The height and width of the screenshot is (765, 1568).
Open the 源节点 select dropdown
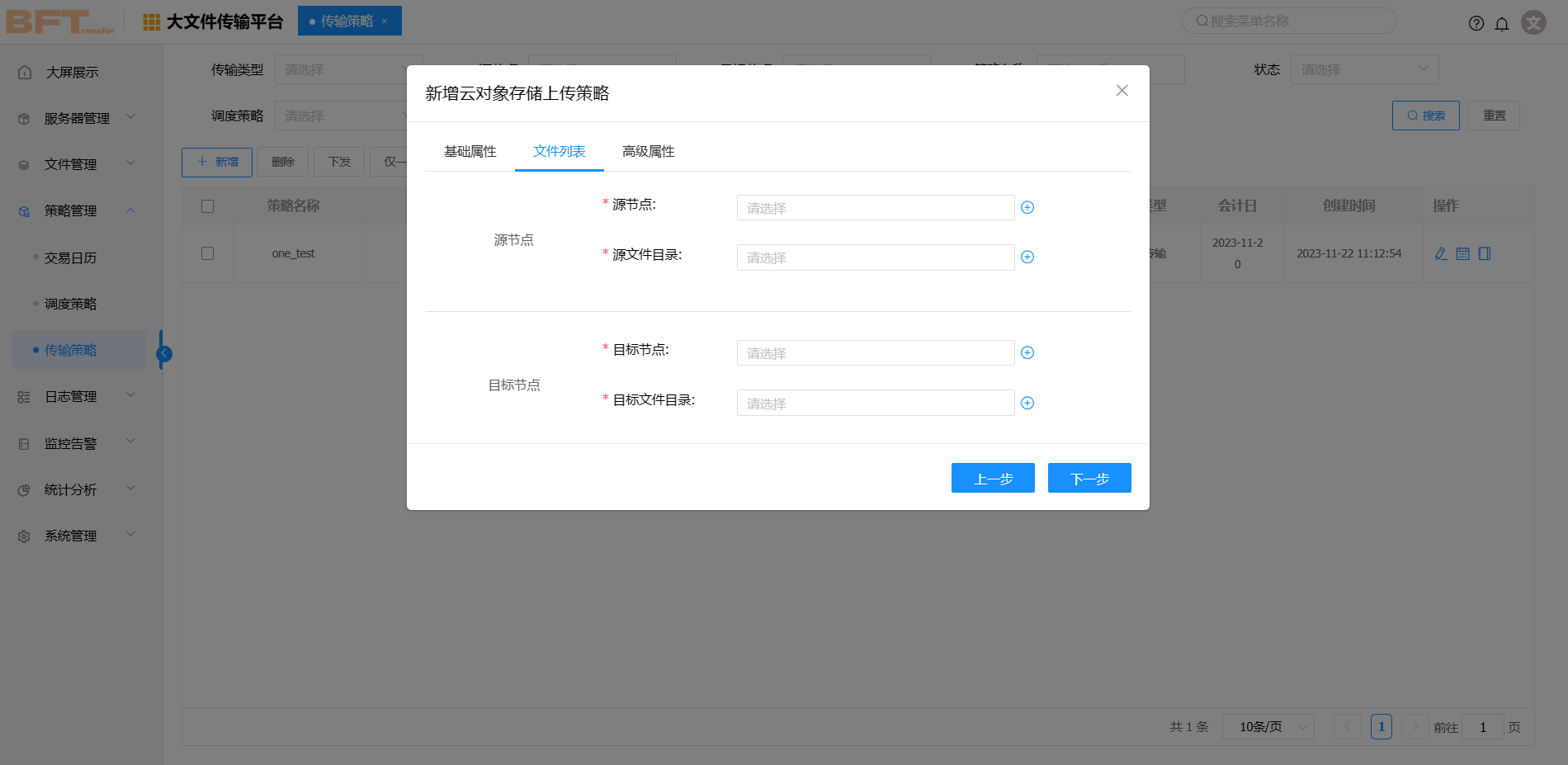click(x=875, y=208)
